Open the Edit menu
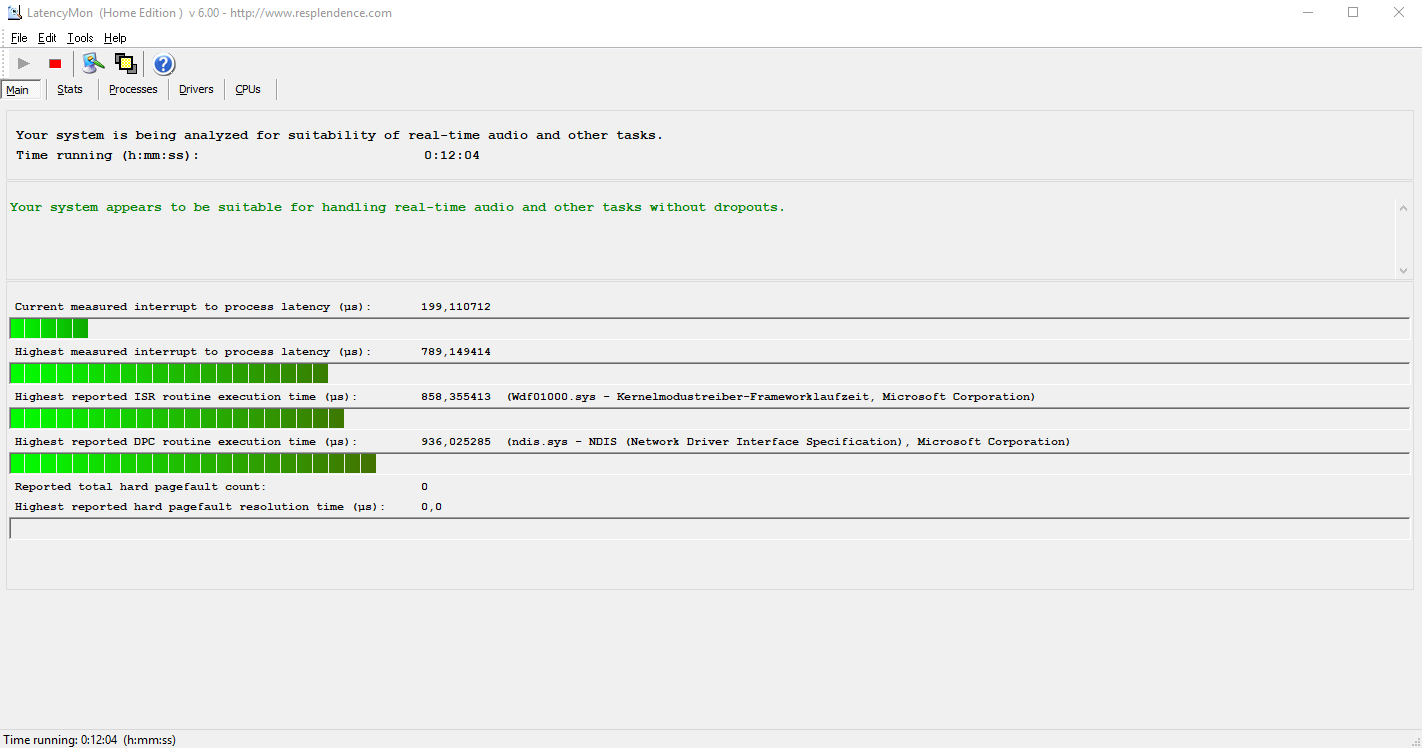The height and width of the screenshot is (748, 1422). pyautogui.click(x=47, y=38)
